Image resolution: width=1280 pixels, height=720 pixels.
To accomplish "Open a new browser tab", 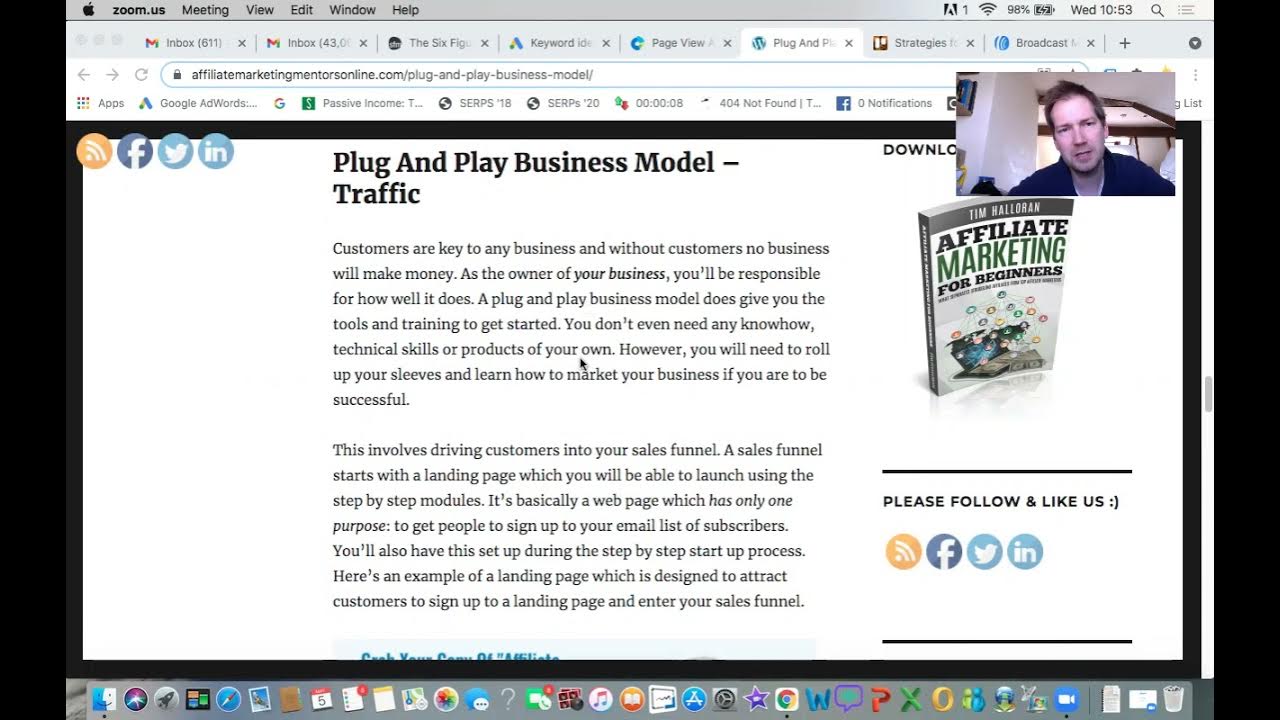I will [x=1125, y=43].
